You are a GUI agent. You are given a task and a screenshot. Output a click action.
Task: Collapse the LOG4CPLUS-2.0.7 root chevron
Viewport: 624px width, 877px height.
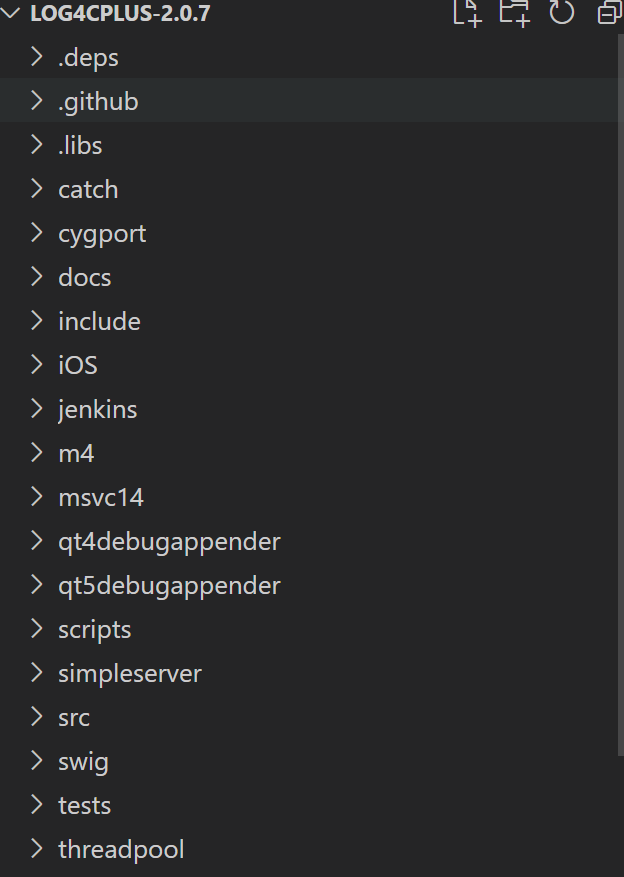tap(11, 14)
